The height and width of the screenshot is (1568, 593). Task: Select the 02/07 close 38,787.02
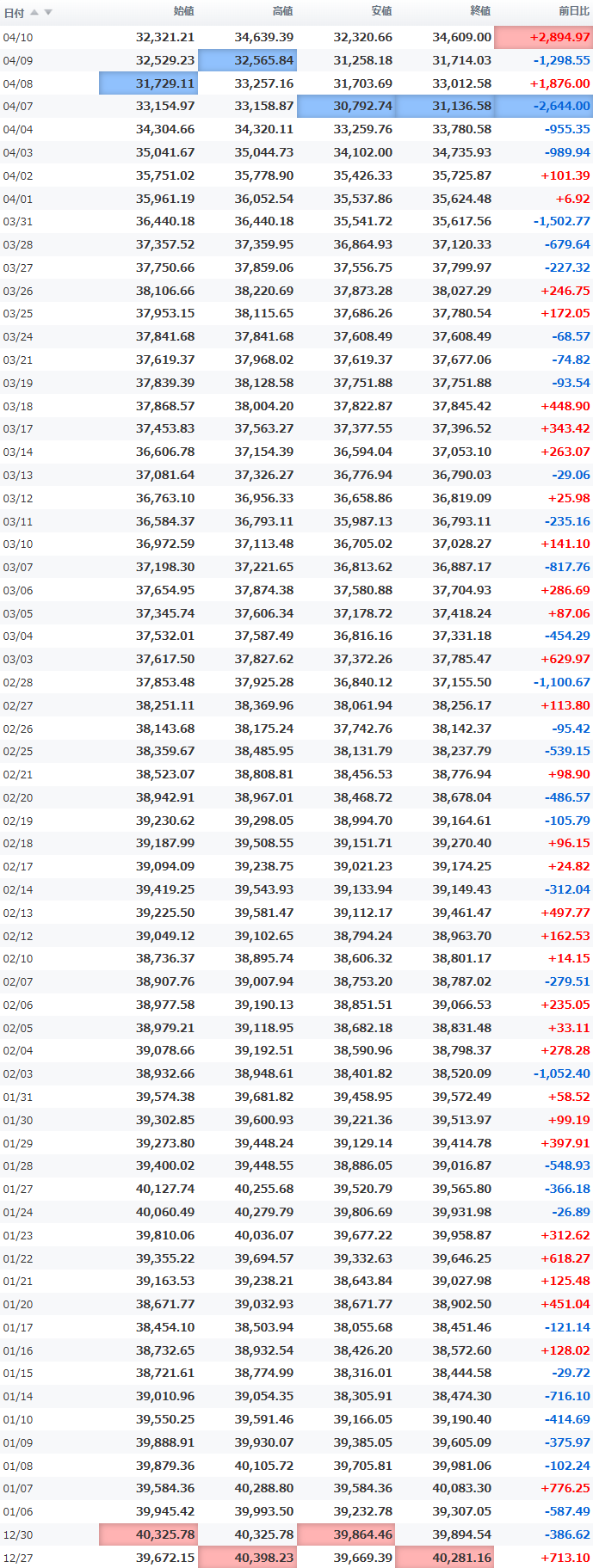pyautogui.click(x=462, y=981)
